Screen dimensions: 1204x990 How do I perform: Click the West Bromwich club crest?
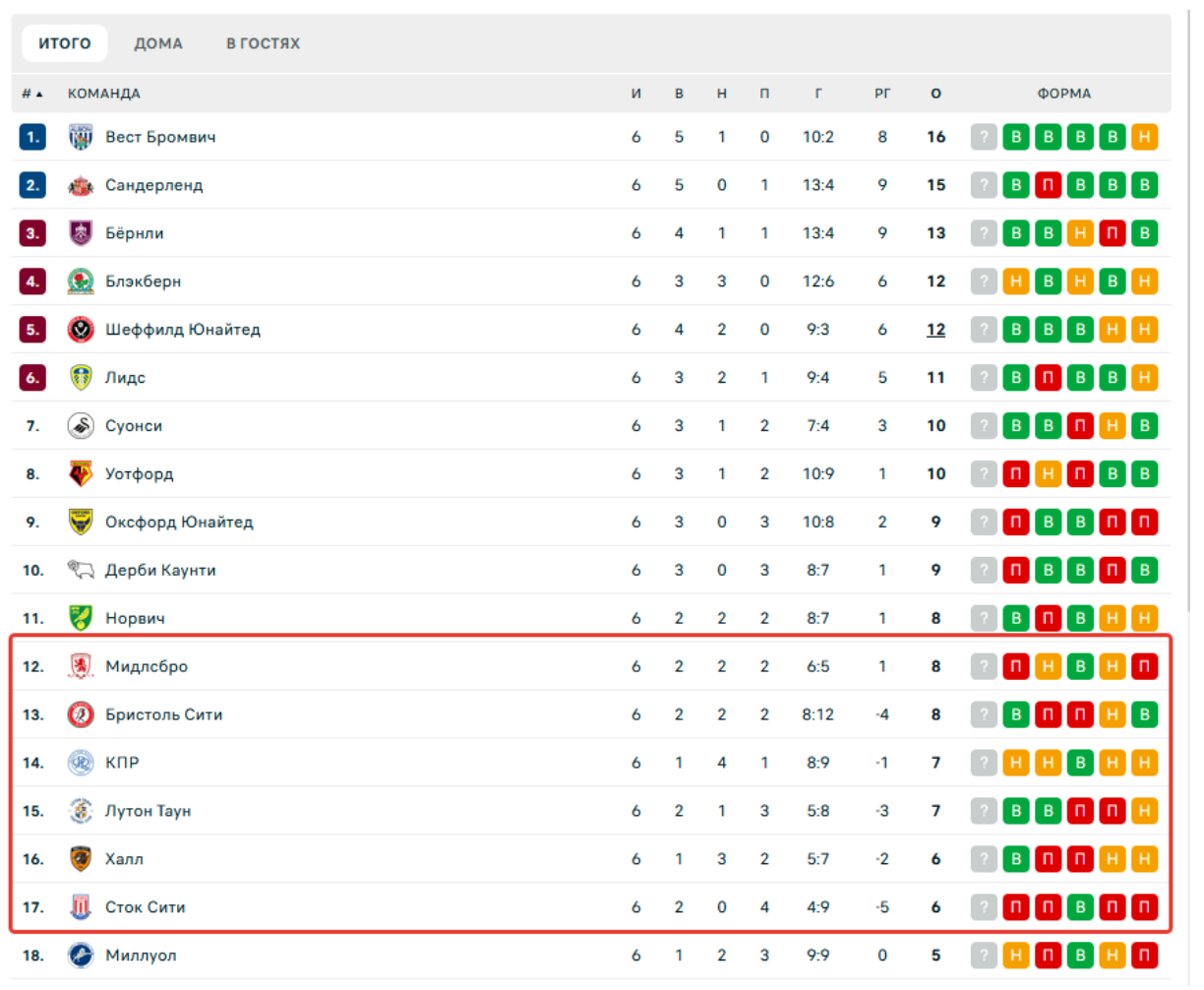[x=81, y=137]
